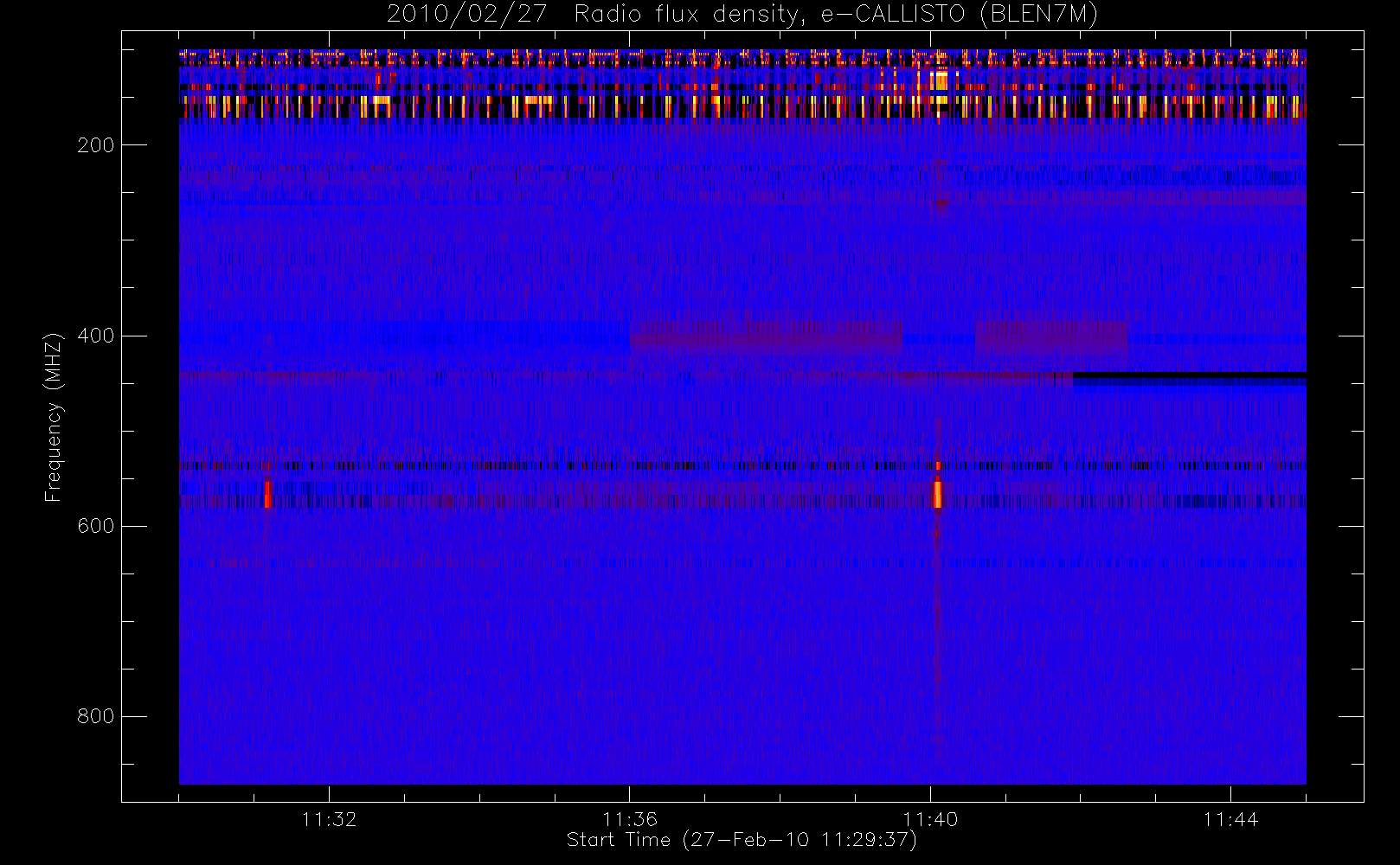Click the plot title '2010/02/27 Radio flux density, e-CALLISTO (BLEN7M)'
Screen dimensions: 1400x865
click(742, 14)
